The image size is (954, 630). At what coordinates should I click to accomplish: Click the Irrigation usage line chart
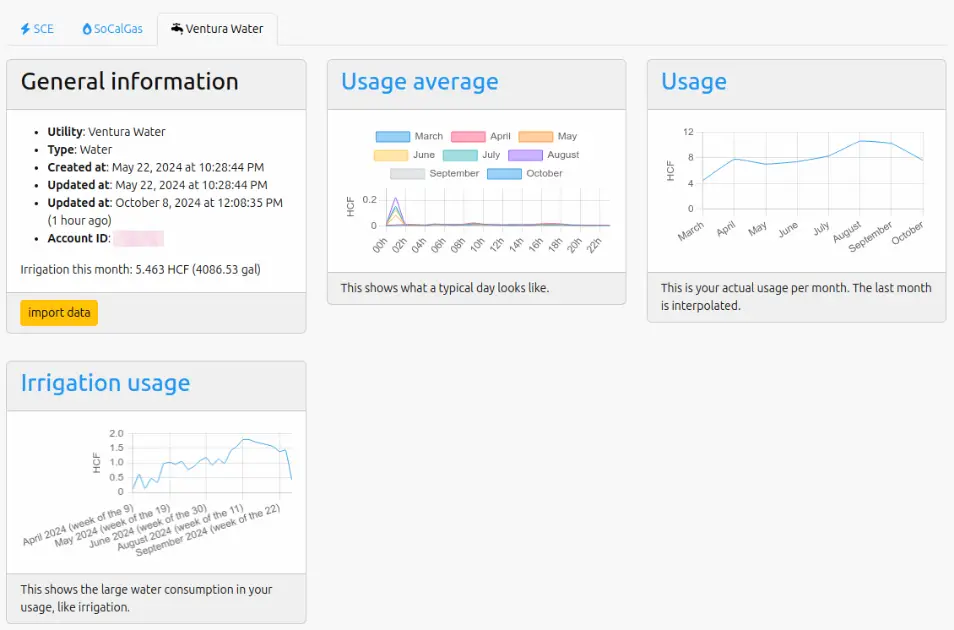pyautogui.click(x=210, y=462)
